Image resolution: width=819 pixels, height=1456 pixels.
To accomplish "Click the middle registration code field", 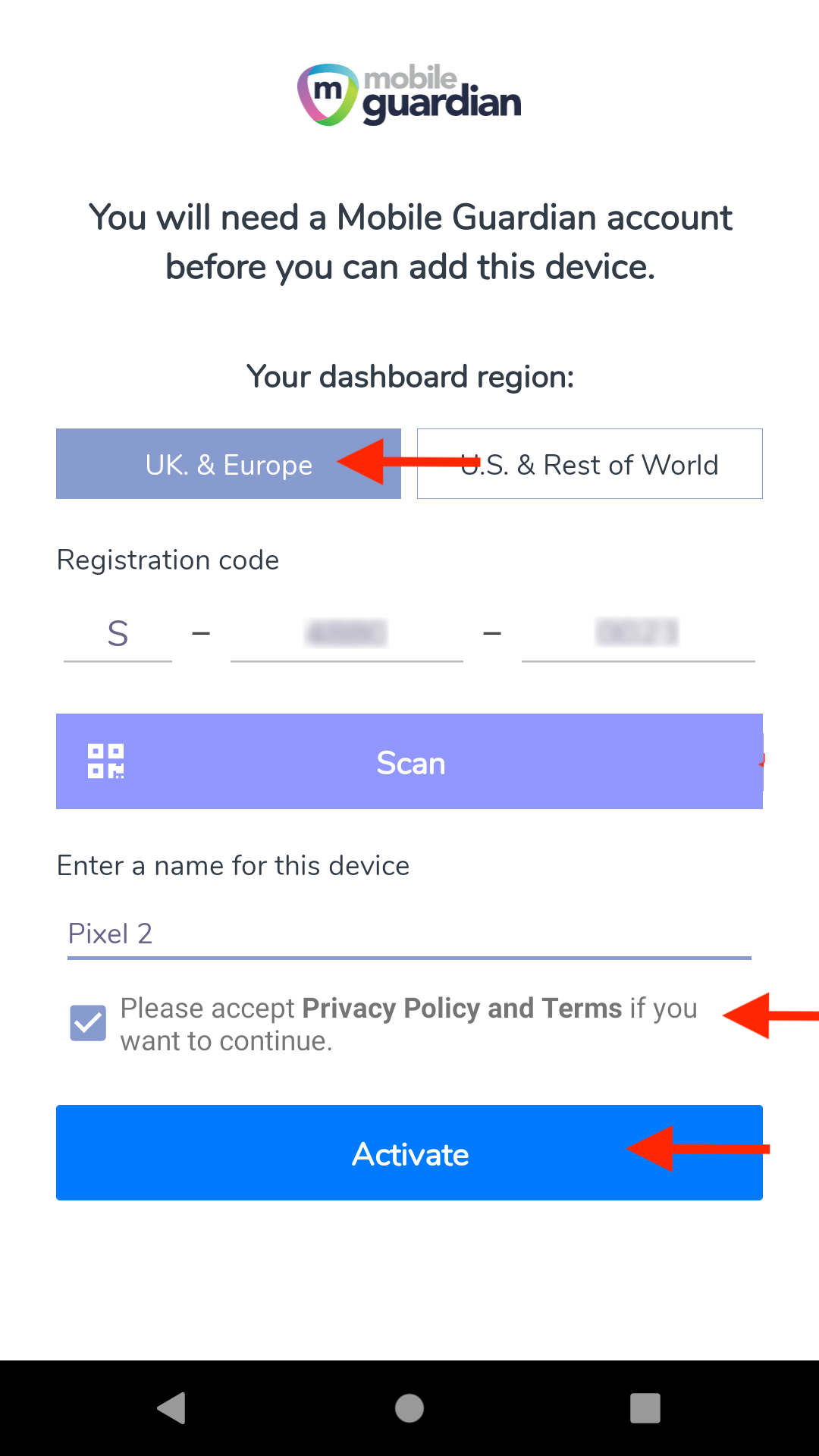I will (347, 634).
